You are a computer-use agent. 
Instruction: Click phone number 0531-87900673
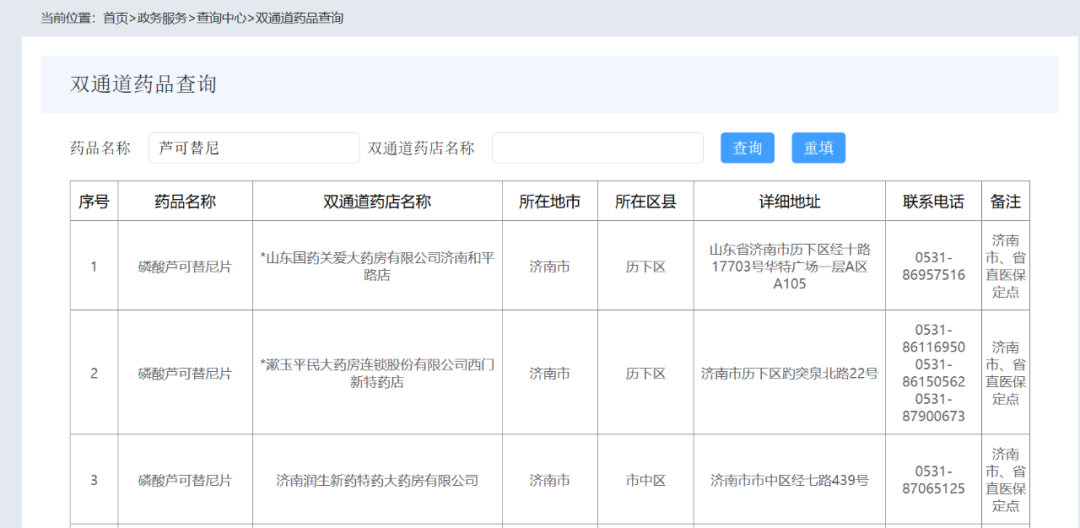tap(933, 408)
